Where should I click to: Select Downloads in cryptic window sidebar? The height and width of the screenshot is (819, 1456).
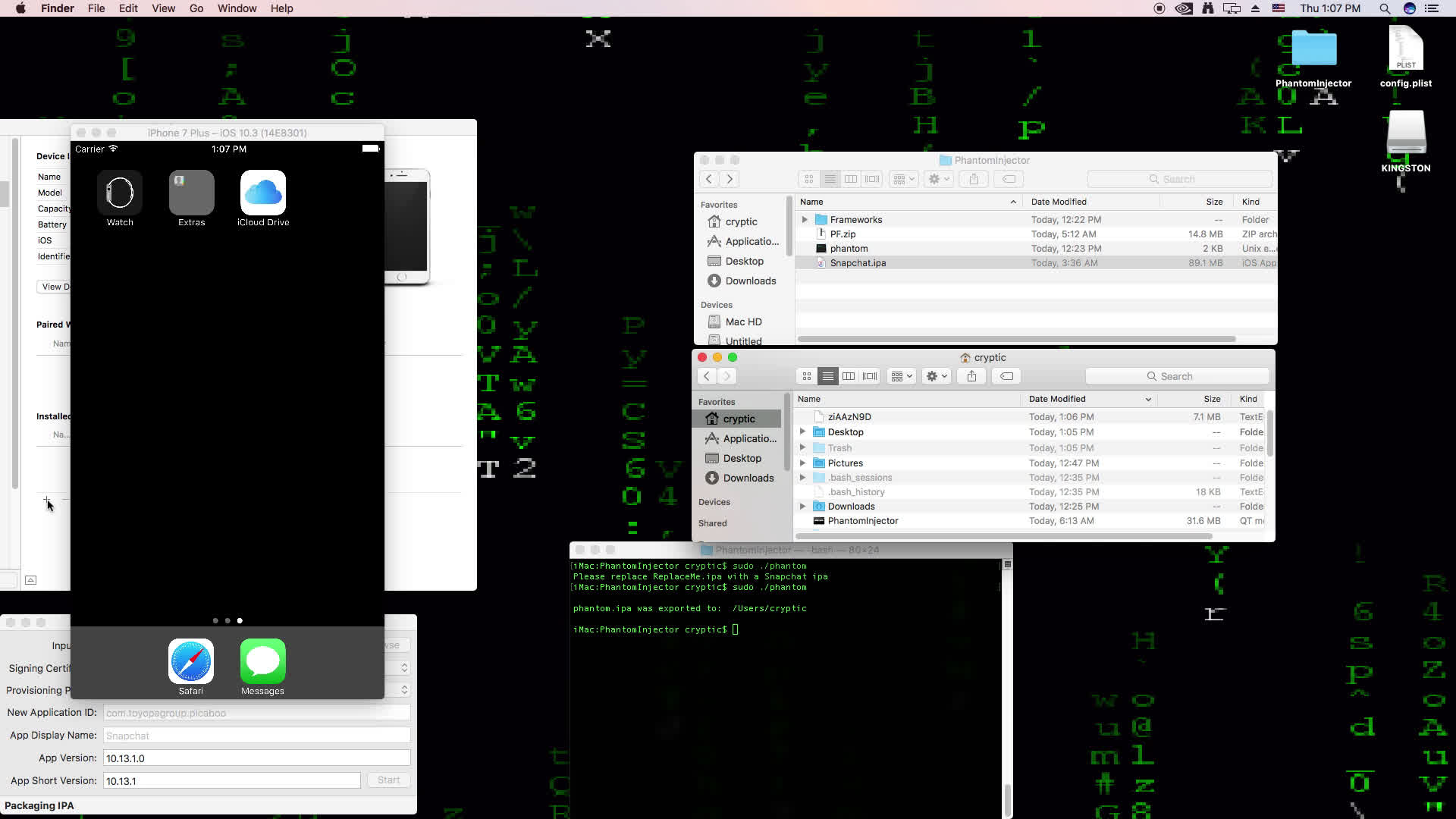pyautogui.click(x=748, y=478)
